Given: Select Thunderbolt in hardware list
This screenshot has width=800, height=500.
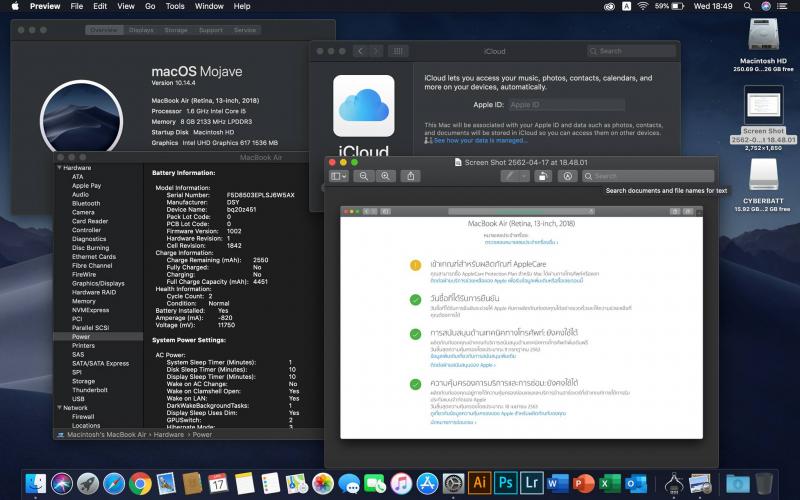Looking at the screenshot, I should (90, 390).
